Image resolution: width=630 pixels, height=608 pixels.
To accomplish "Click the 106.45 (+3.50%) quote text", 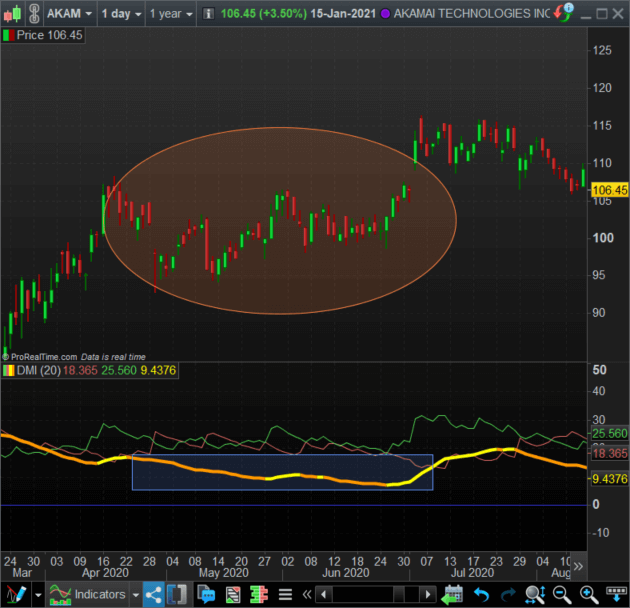I will coord(264,14).
